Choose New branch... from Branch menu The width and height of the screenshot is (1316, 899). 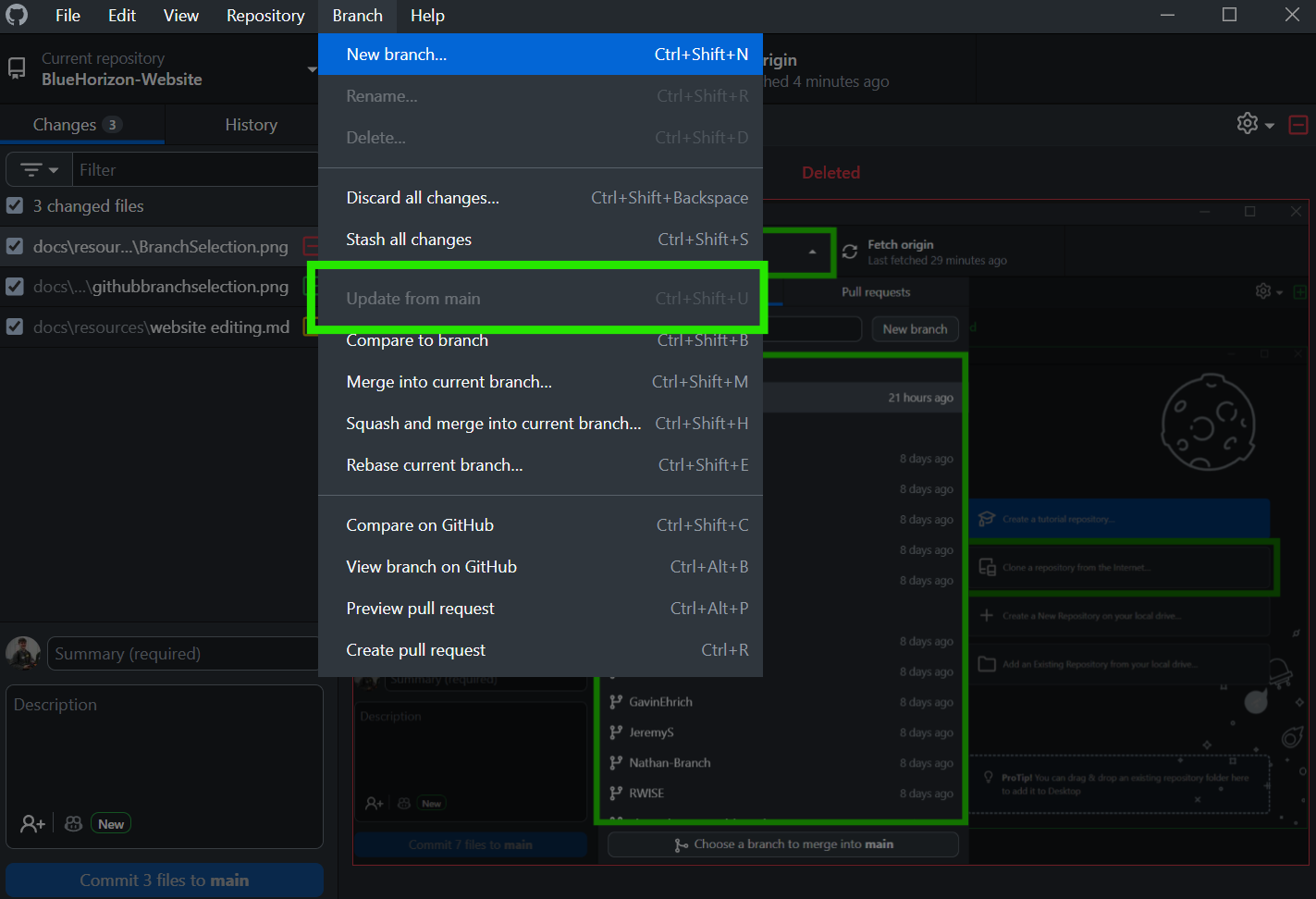[540, 55]
